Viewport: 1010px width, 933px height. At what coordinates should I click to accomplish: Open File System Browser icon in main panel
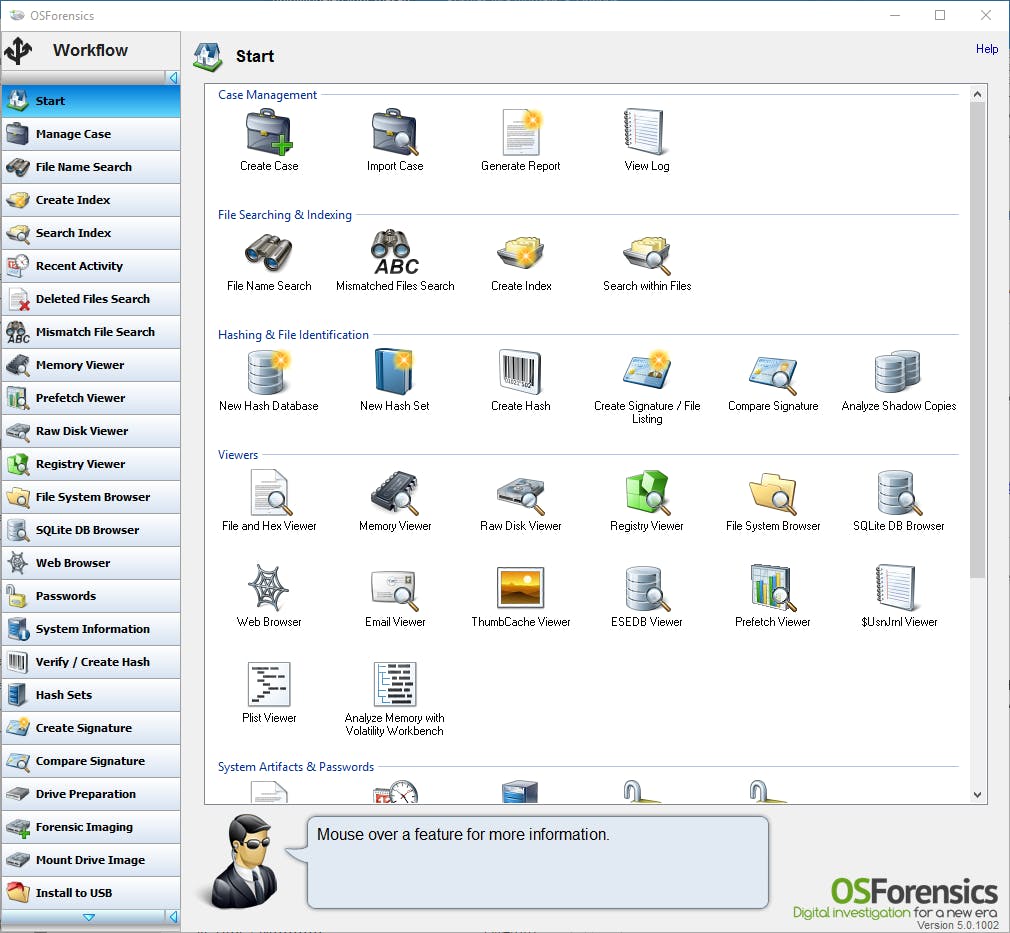tap(773, 494)
